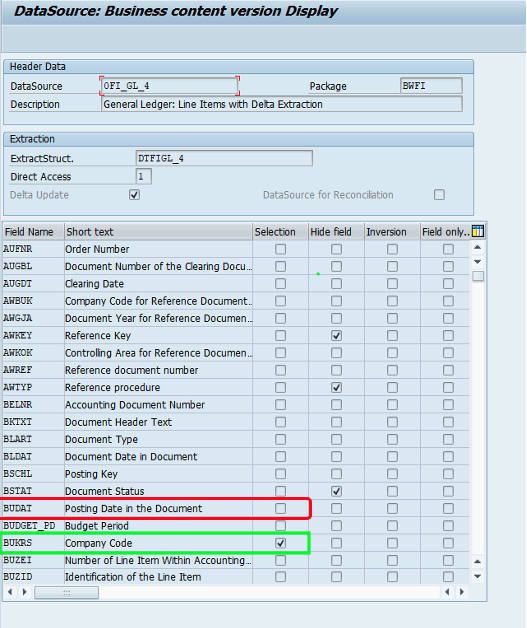The height and width of the screenshot is (628, 527).
Task: Toggle Hide field checkbox for AWTYP row
Action: [336, 388]
